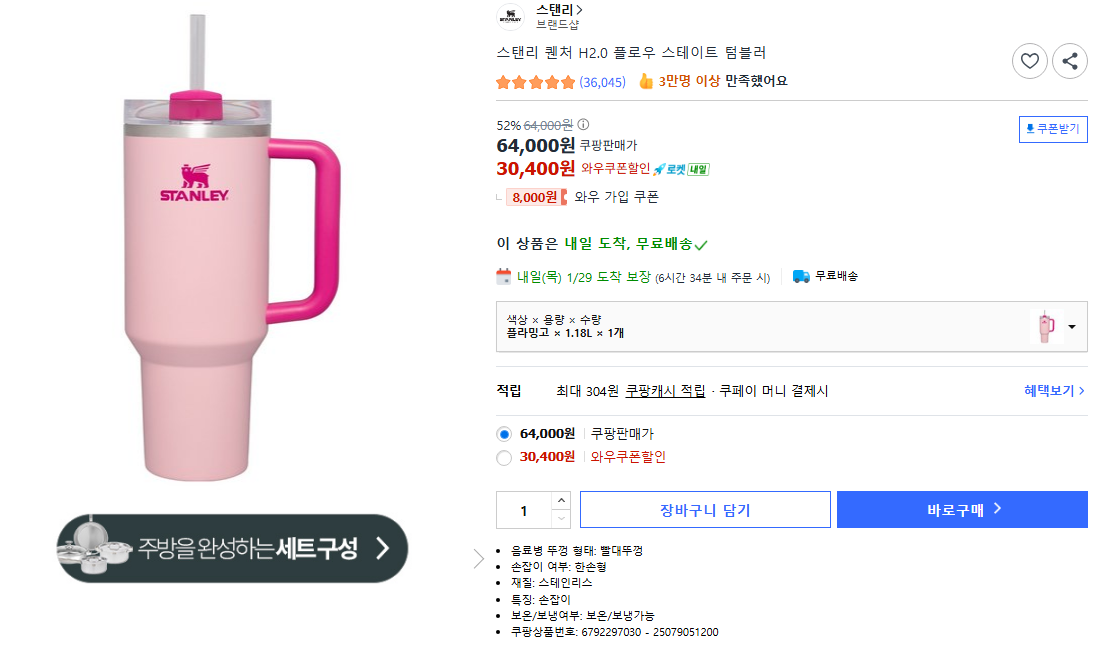Click the price info circle icon

point(584,125)
